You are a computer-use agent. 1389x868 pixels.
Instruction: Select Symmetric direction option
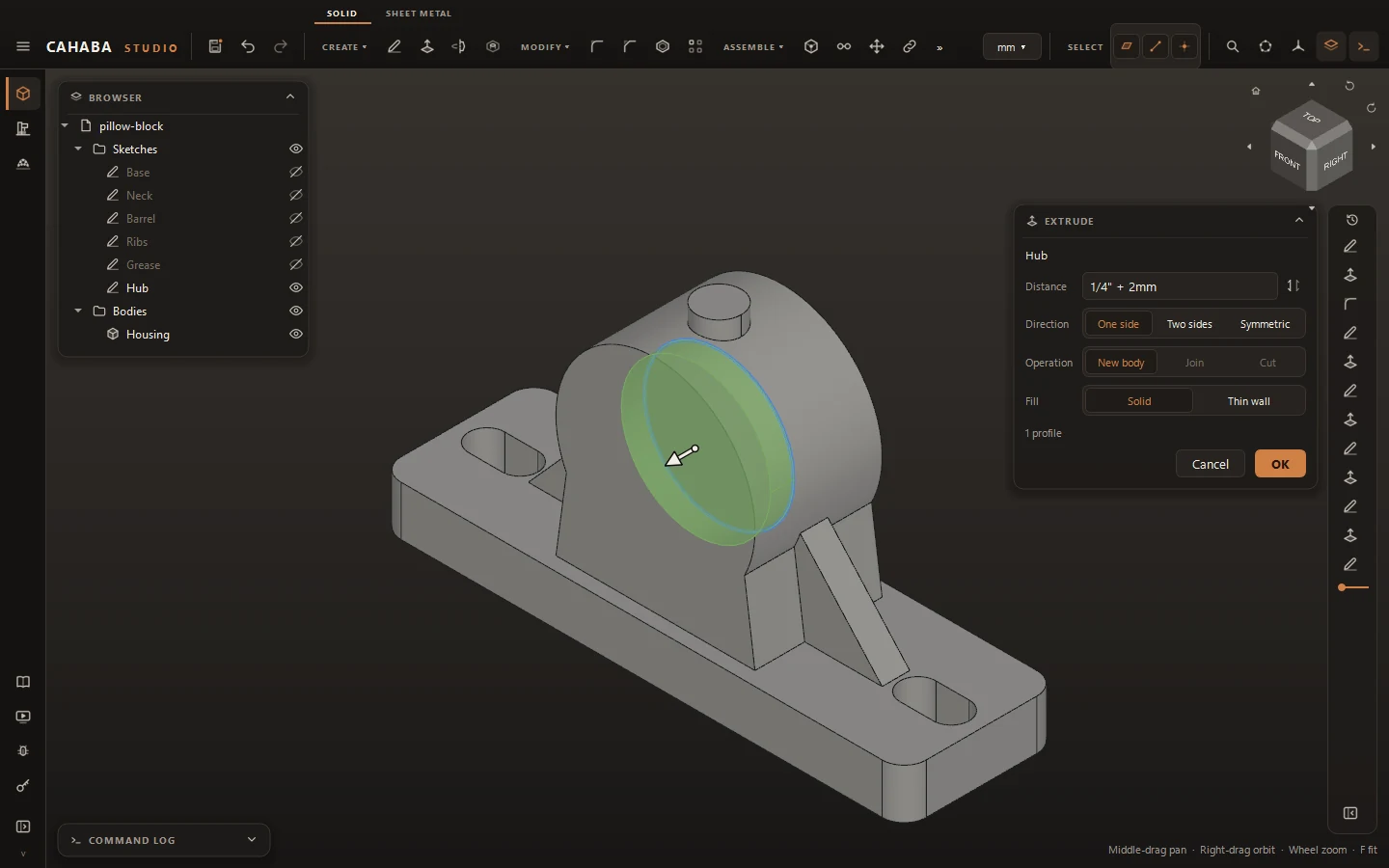[x=1265, y=324]
